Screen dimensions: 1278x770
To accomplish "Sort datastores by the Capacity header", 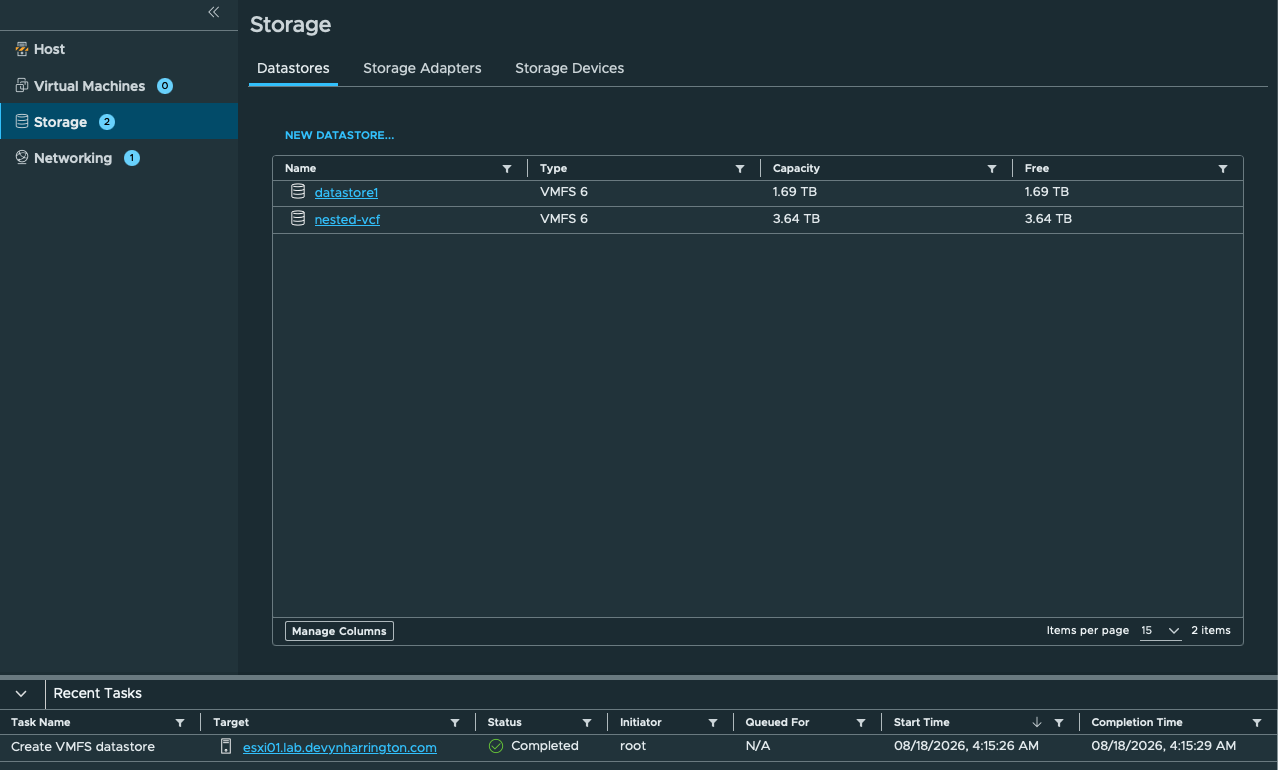I will [x=796, y=169].
